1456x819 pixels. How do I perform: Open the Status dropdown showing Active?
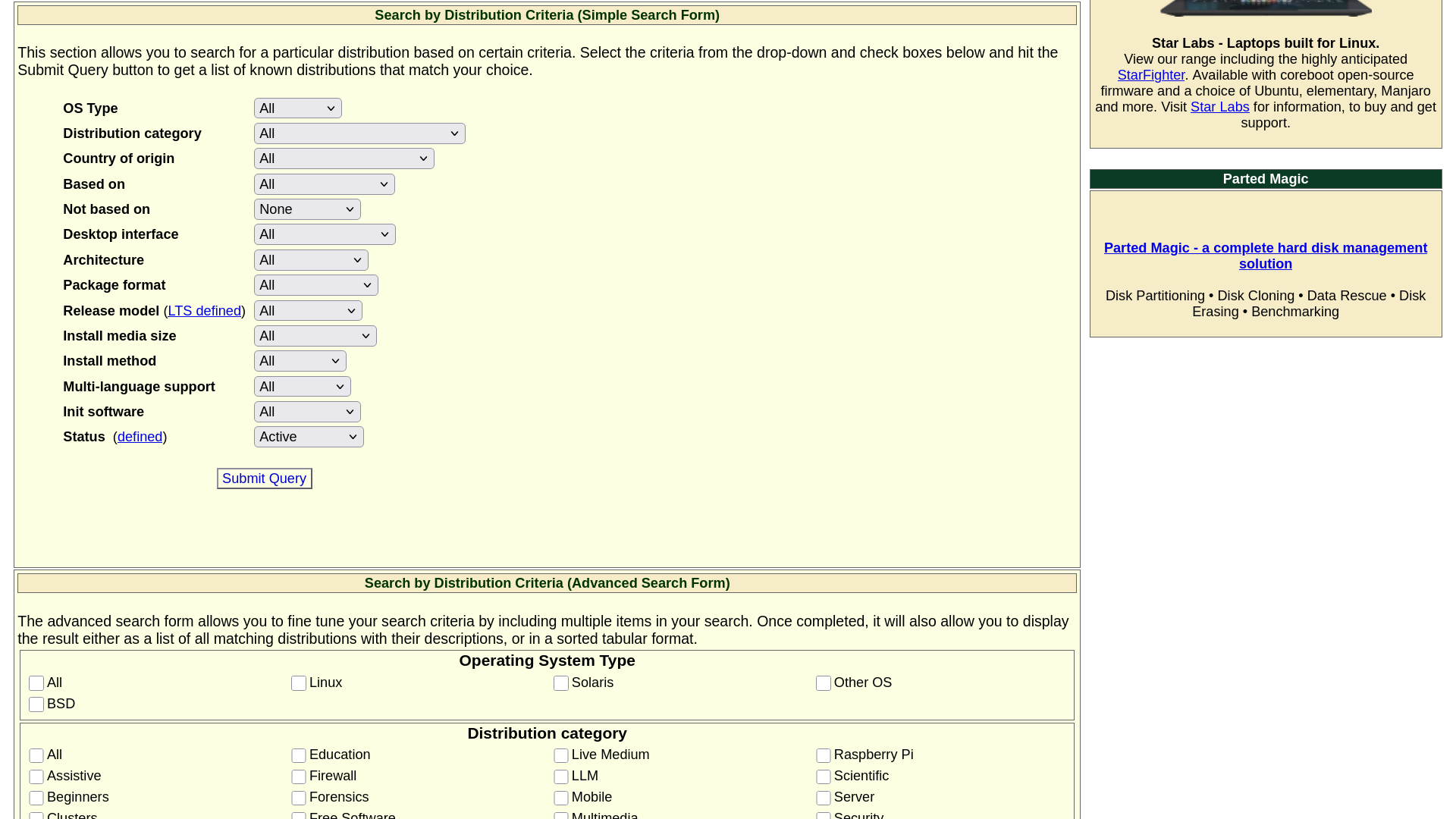click(x=308, y=436)
